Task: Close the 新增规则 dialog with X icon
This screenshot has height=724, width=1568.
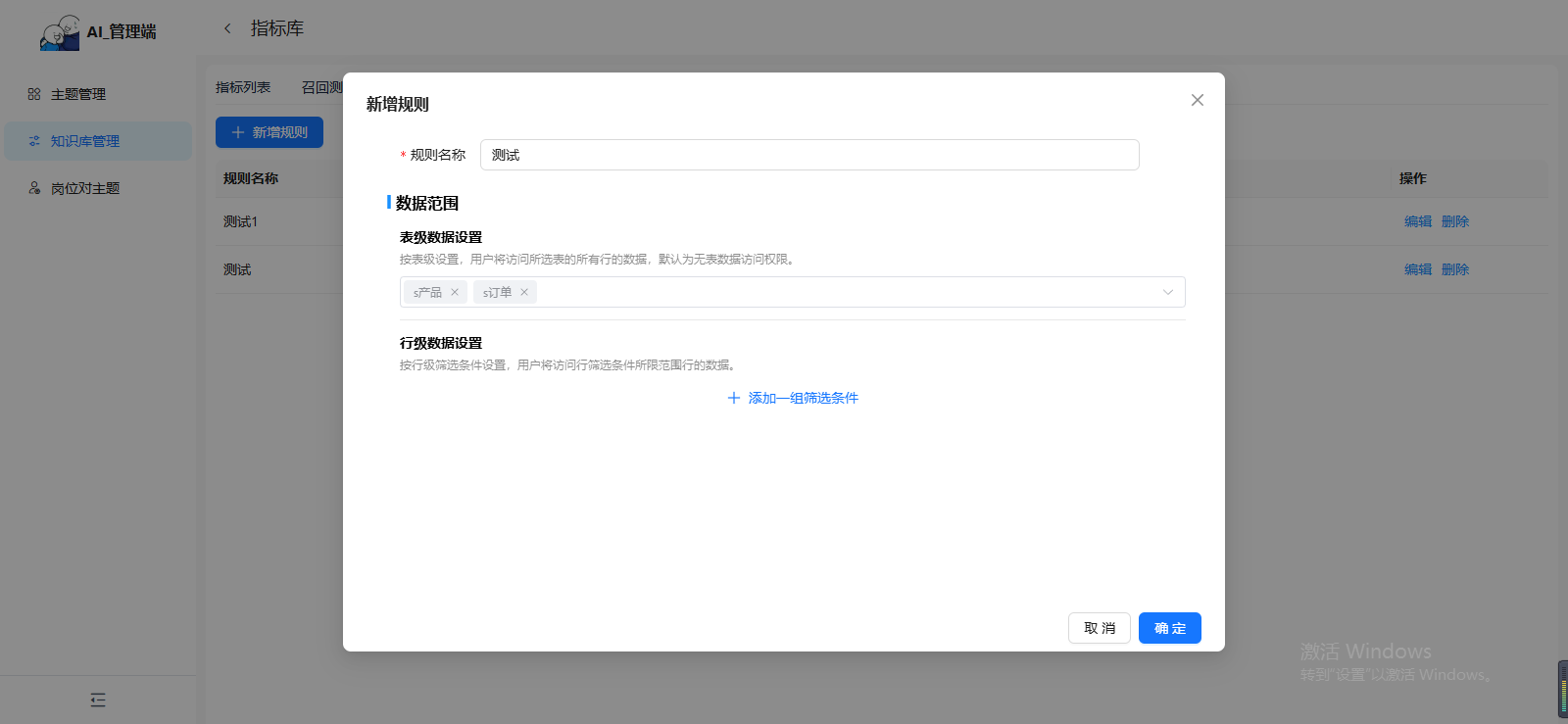Action: pyautogui.click(x=1197, y=100)
